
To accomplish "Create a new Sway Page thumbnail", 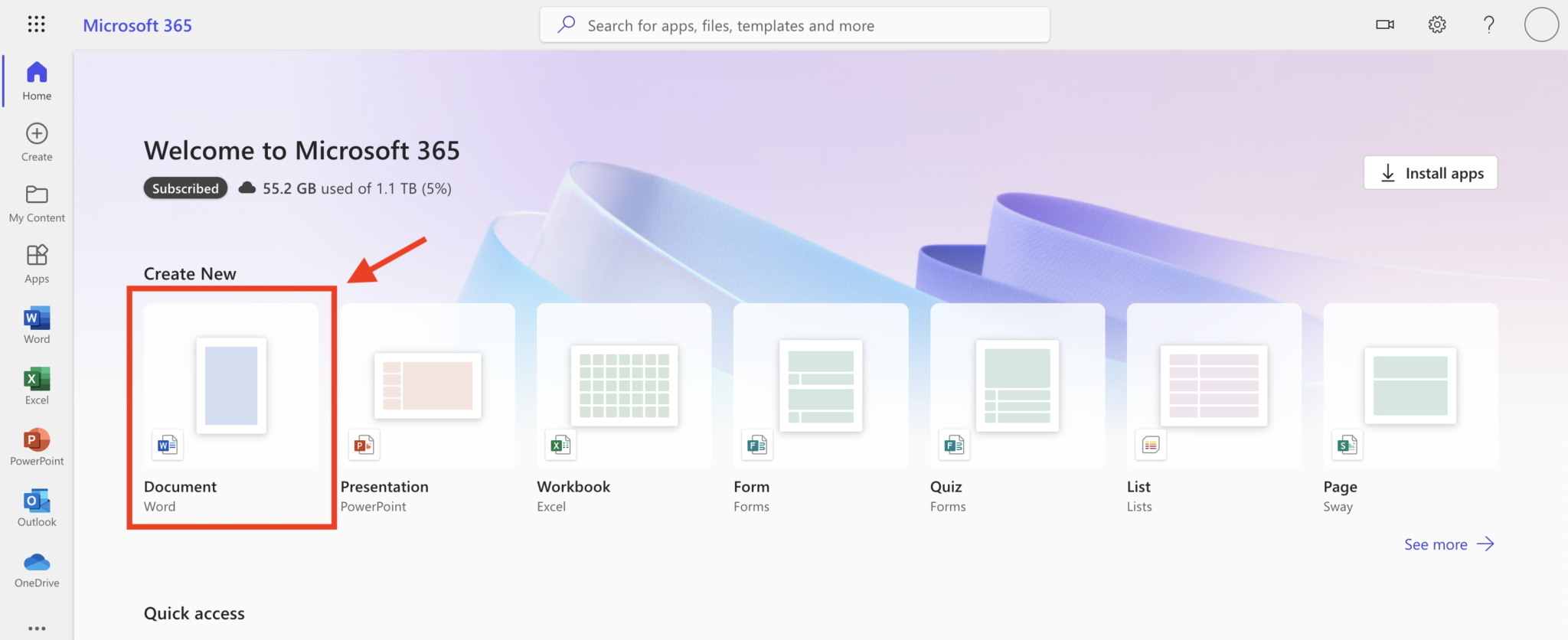I will point(1410,386).
